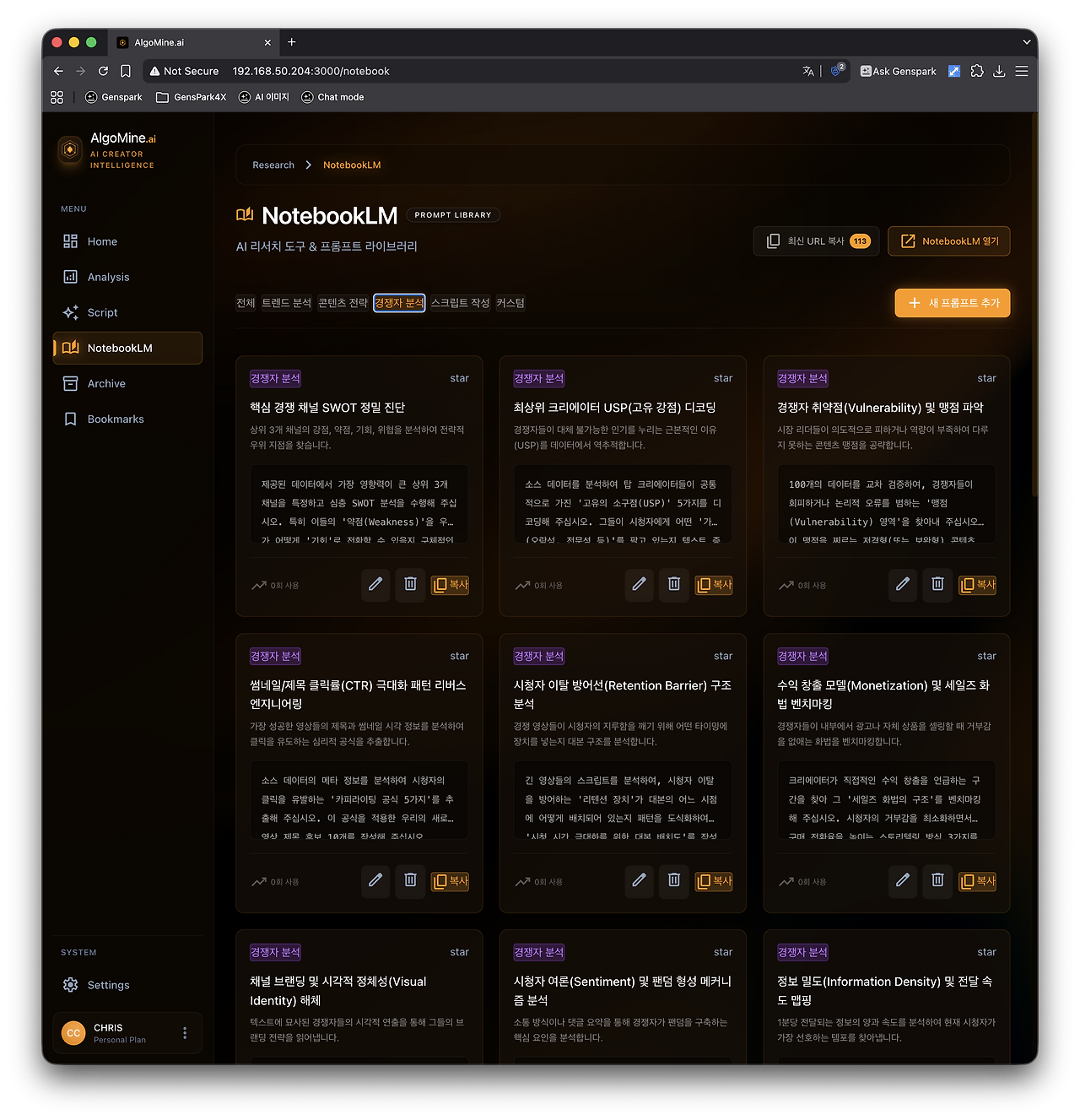Star the 정보 밀도 매핑 prompt card
The image size is (1080, 1120).
click(985, 951)
